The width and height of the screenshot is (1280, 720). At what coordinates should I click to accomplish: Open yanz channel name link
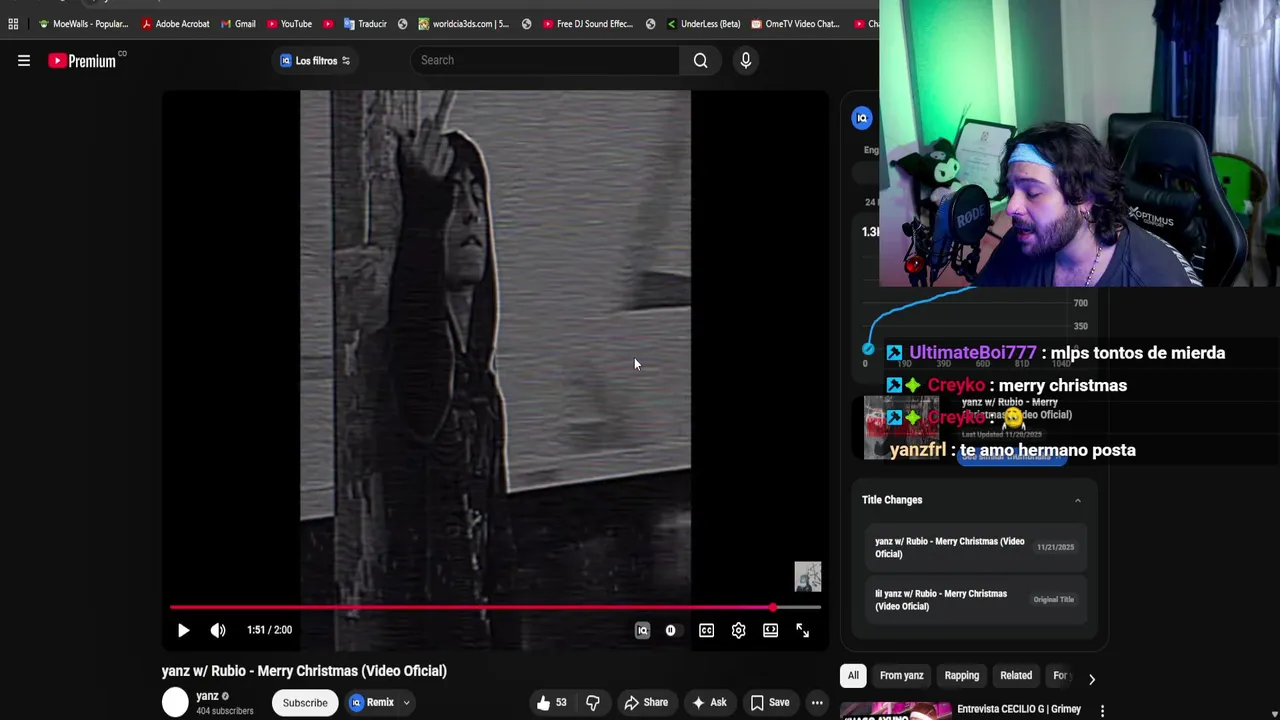pyautogui.click(x=207, y=696)
